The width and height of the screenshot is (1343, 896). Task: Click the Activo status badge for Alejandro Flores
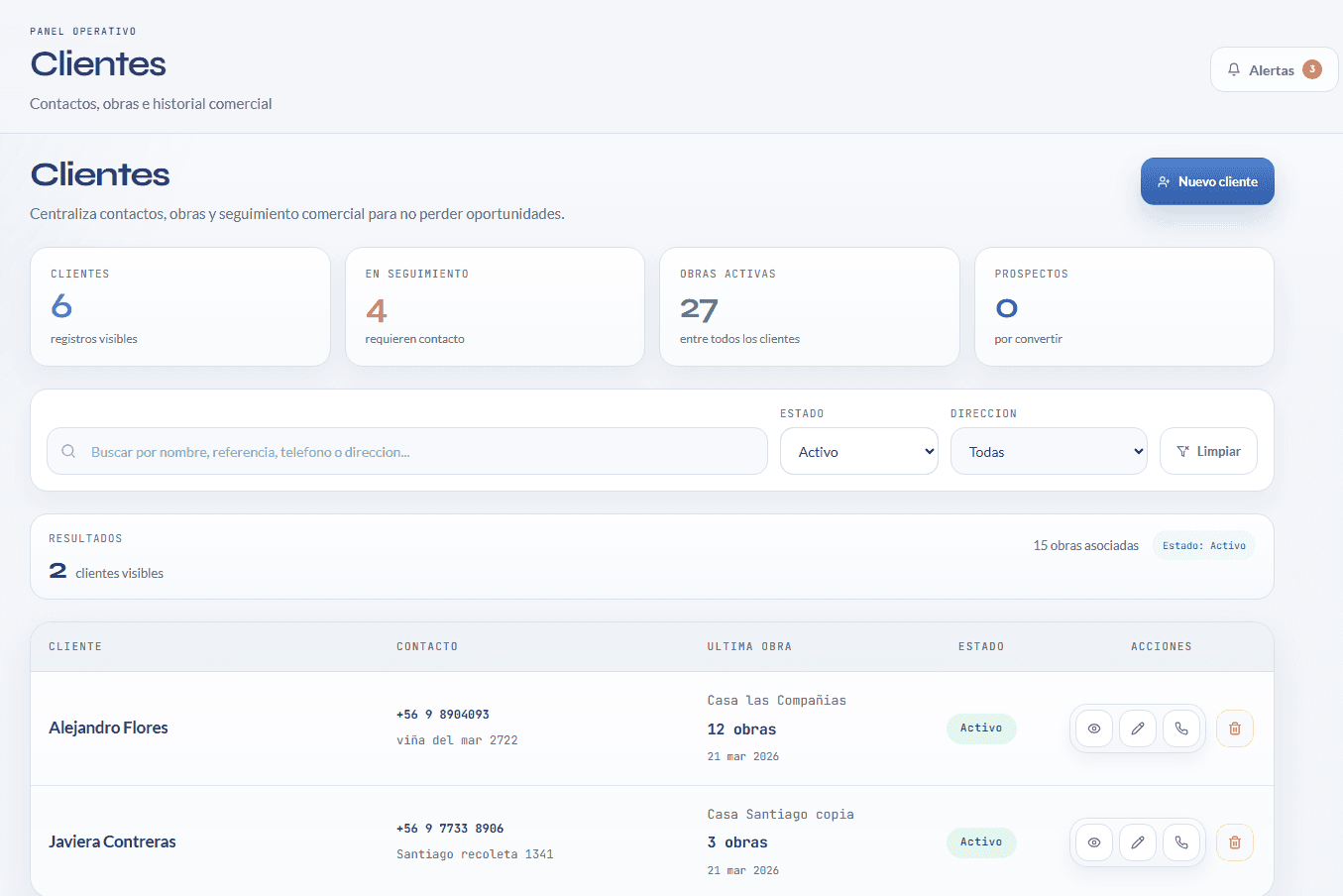point(980,728)
